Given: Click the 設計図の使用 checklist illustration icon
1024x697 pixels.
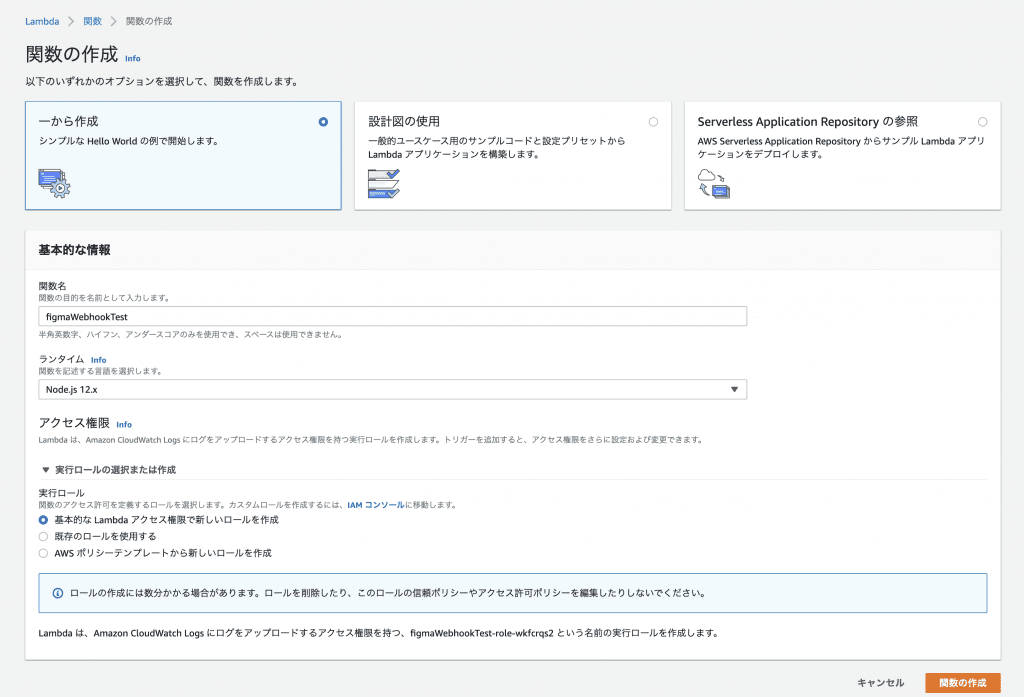Looking at the screenshot, I should (383, 183).
